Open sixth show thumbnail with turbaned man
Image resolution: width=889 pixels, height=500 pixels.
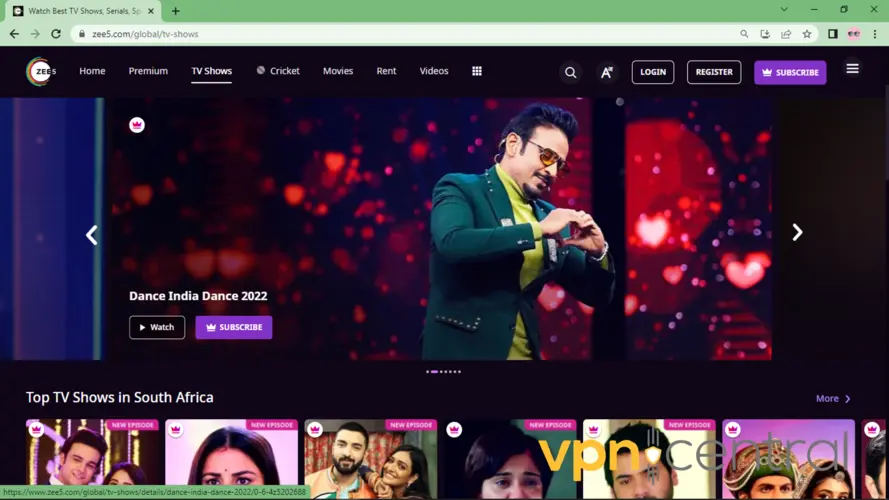tap(789, 459)
